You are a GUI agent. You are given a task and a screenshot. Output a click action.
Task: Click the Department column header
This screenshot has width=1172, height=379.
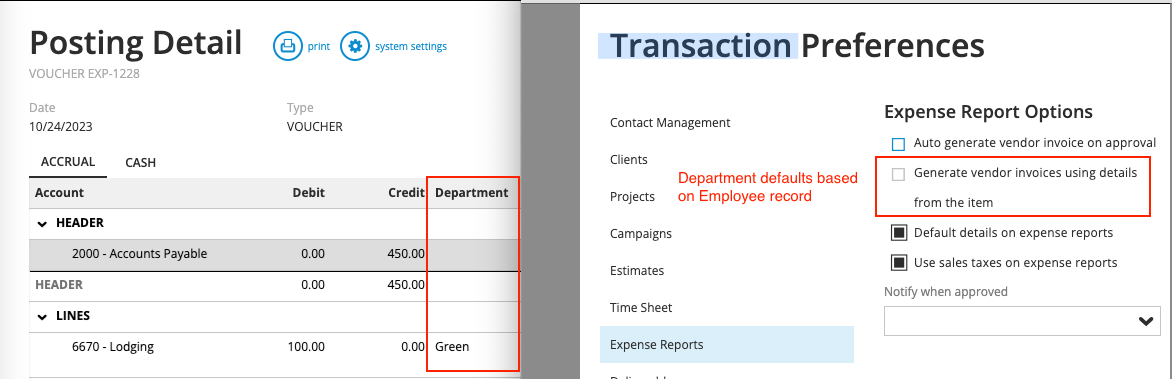(x=472, y=193)
